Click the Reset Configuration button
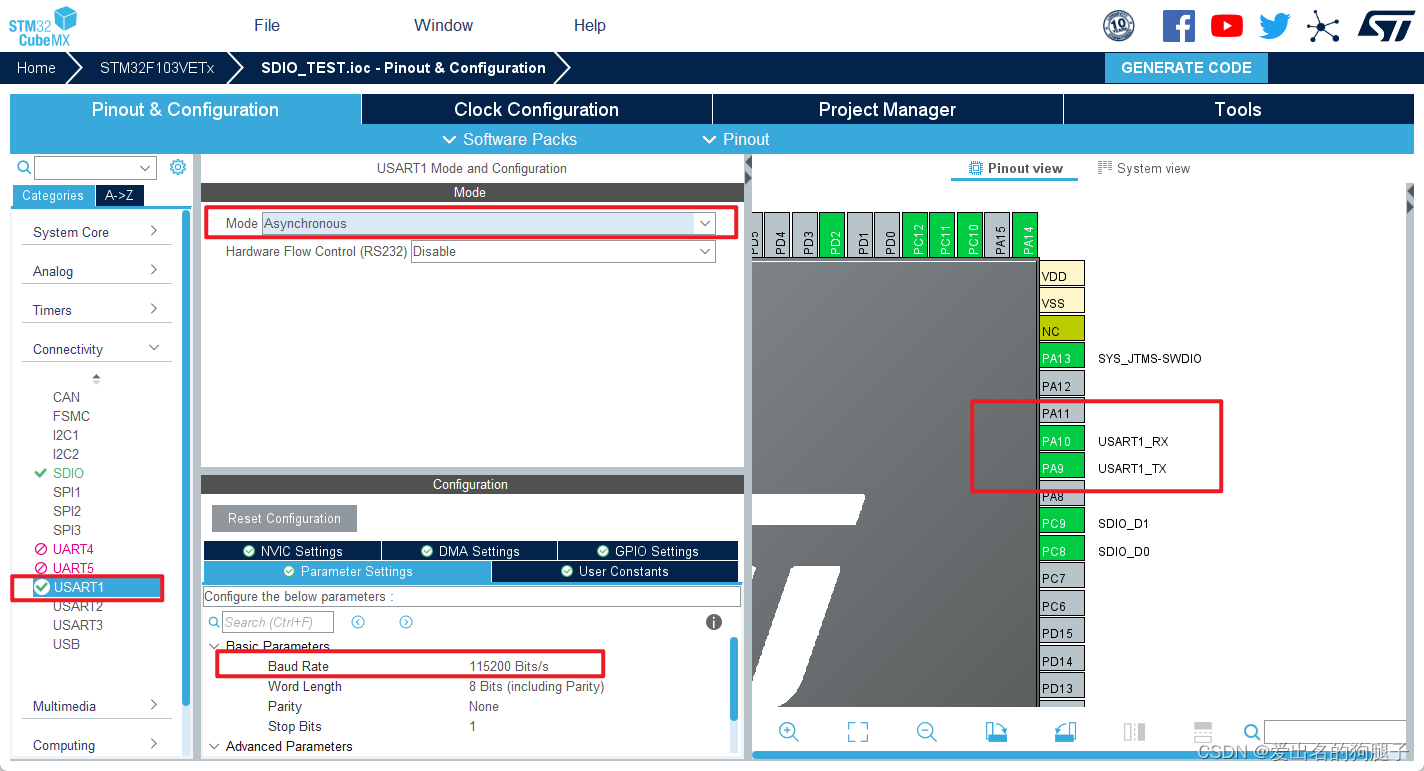Viewport: 1424px width, 771px height. click(x=284, y=518)
